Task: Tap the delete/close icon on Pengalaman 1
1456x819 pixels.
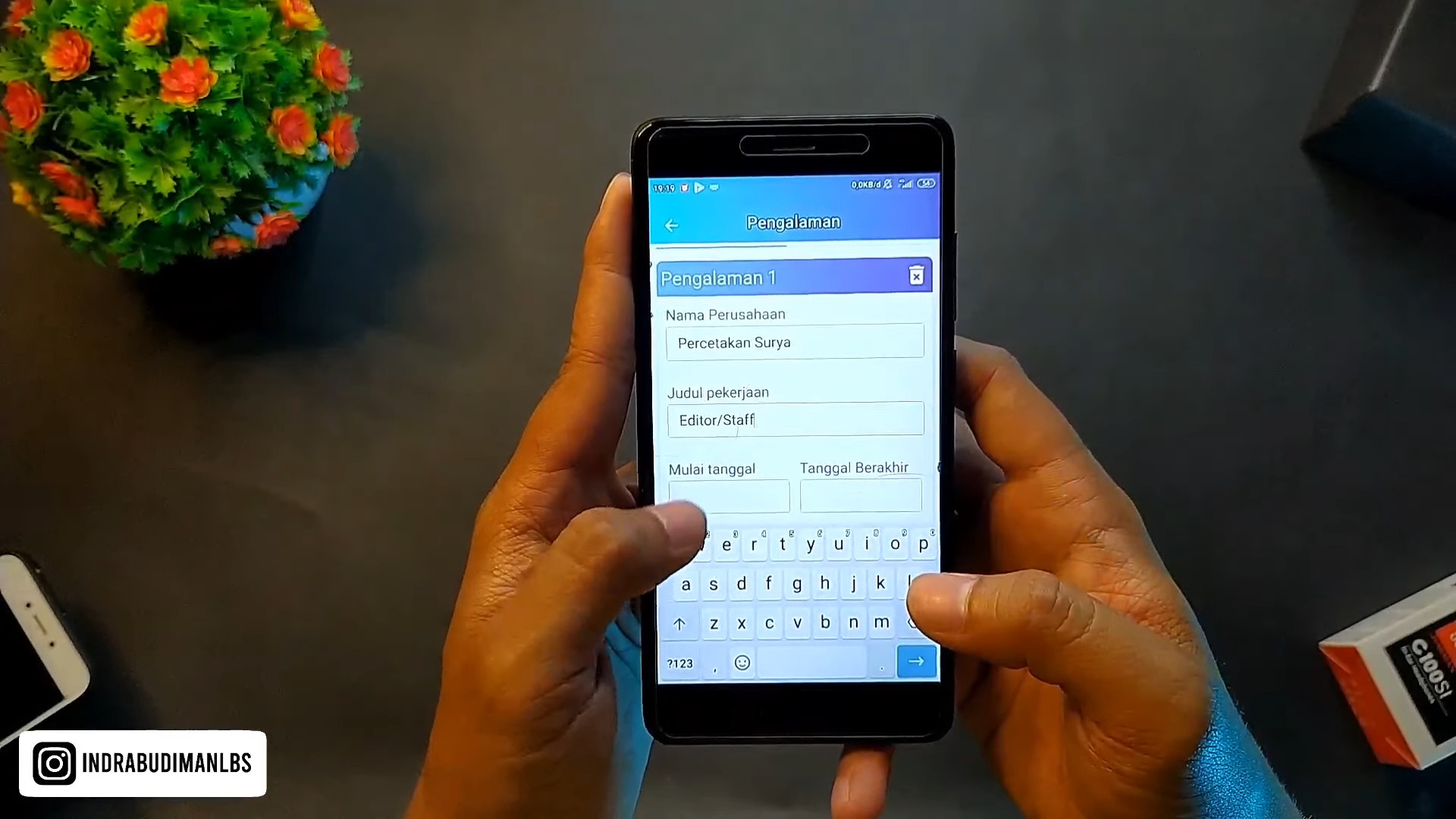Action: [915, 275]
